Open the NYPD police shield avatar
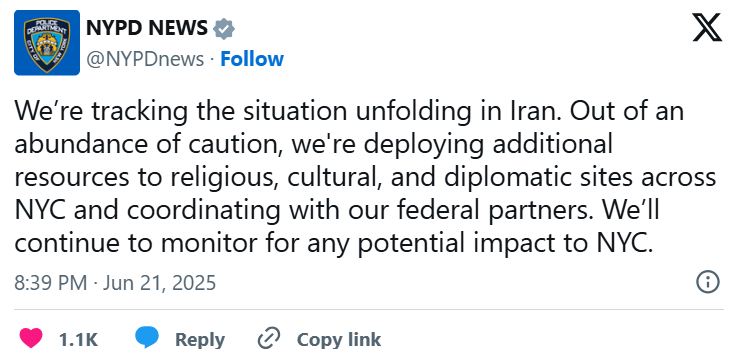Image resolution: width=739 pixels, height=363 pixels. (x=47, y=42)
